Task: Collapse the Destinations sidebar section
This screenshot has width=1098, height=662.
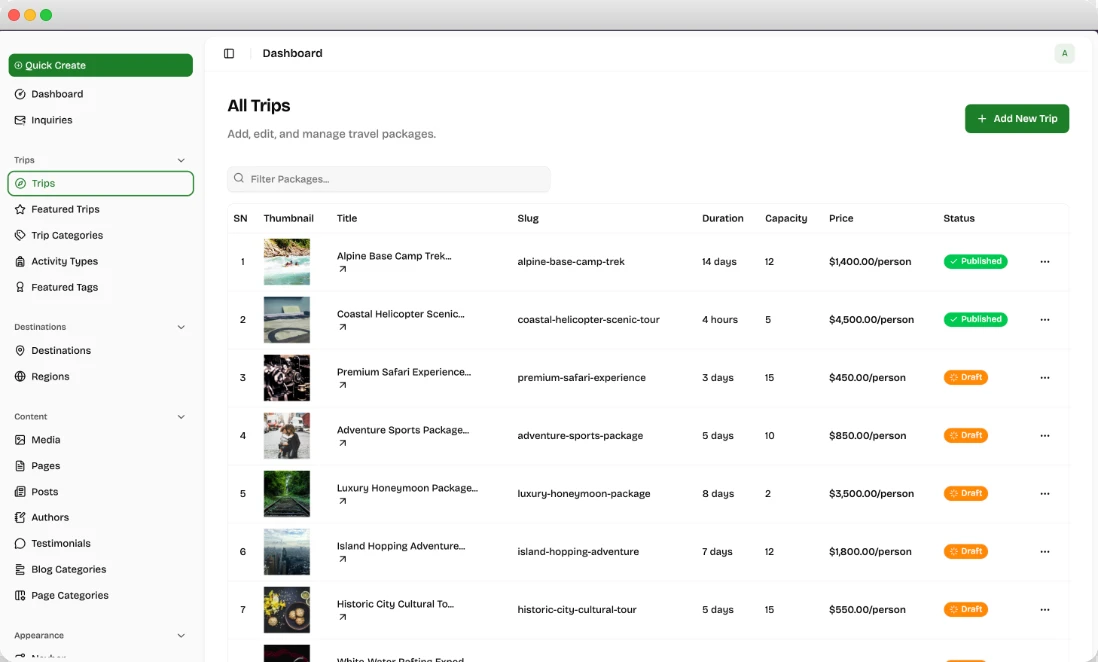Action: click(x=181, y=327)
